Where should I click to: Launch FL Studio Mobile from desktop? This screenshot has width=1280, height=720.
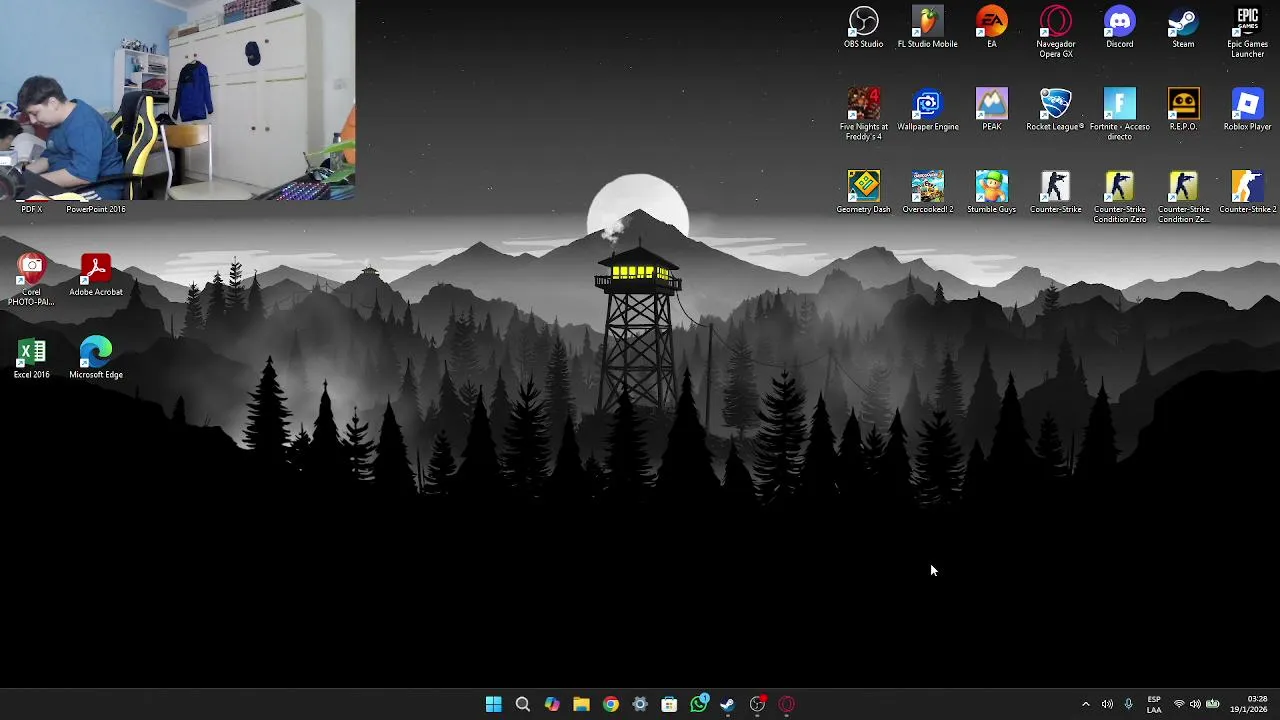[x=927, y=27]
